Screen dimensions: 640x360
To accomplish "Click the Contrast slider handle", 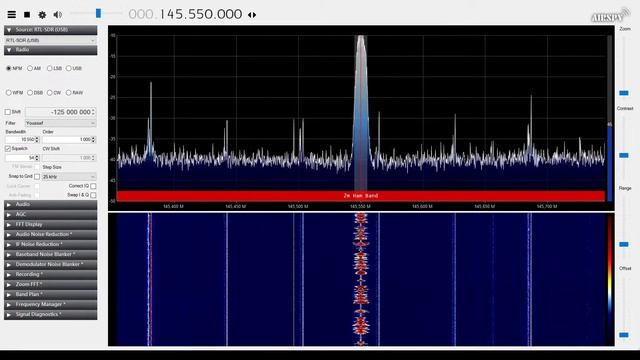I will 624,155.
